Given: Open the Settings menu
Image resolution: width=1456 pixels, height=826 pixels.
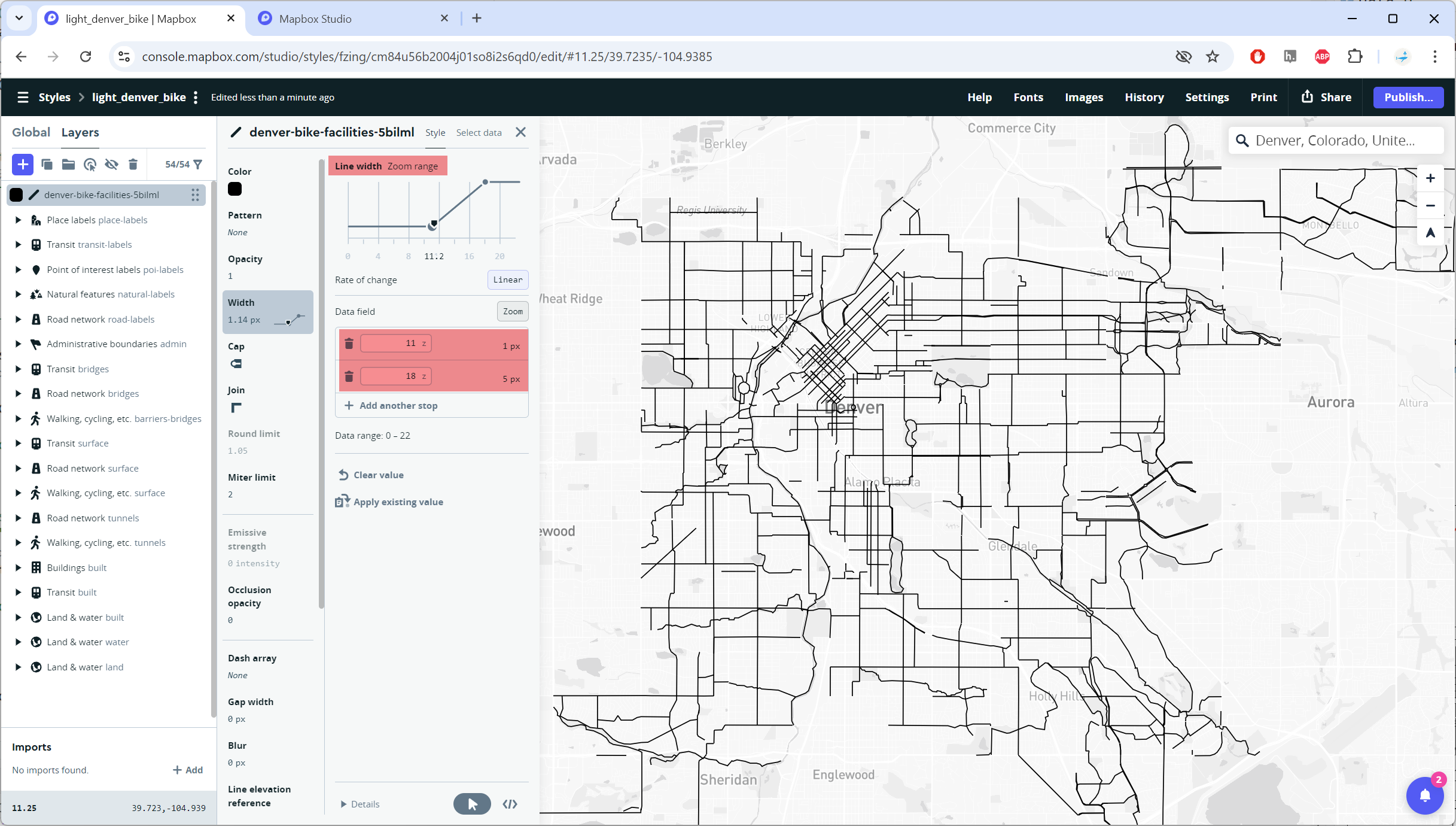Looking at the screenshot, I should pyautogui.click(x=1207, y=97).
